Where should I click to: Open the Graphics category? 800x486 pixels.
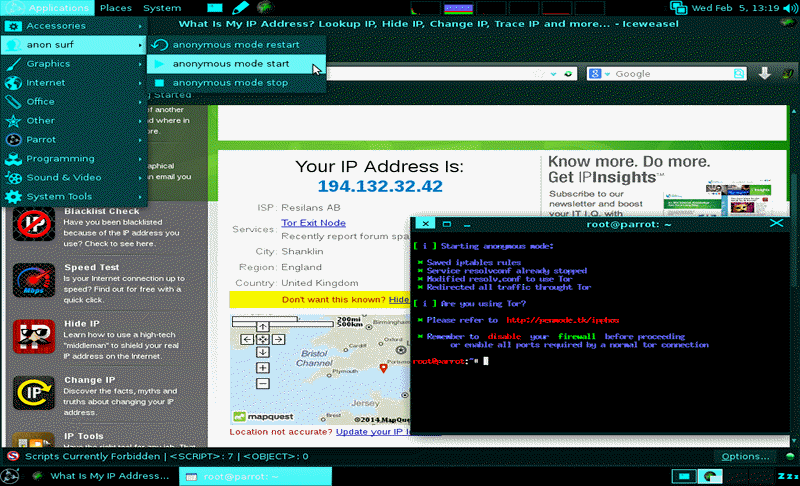click(74, 64)
